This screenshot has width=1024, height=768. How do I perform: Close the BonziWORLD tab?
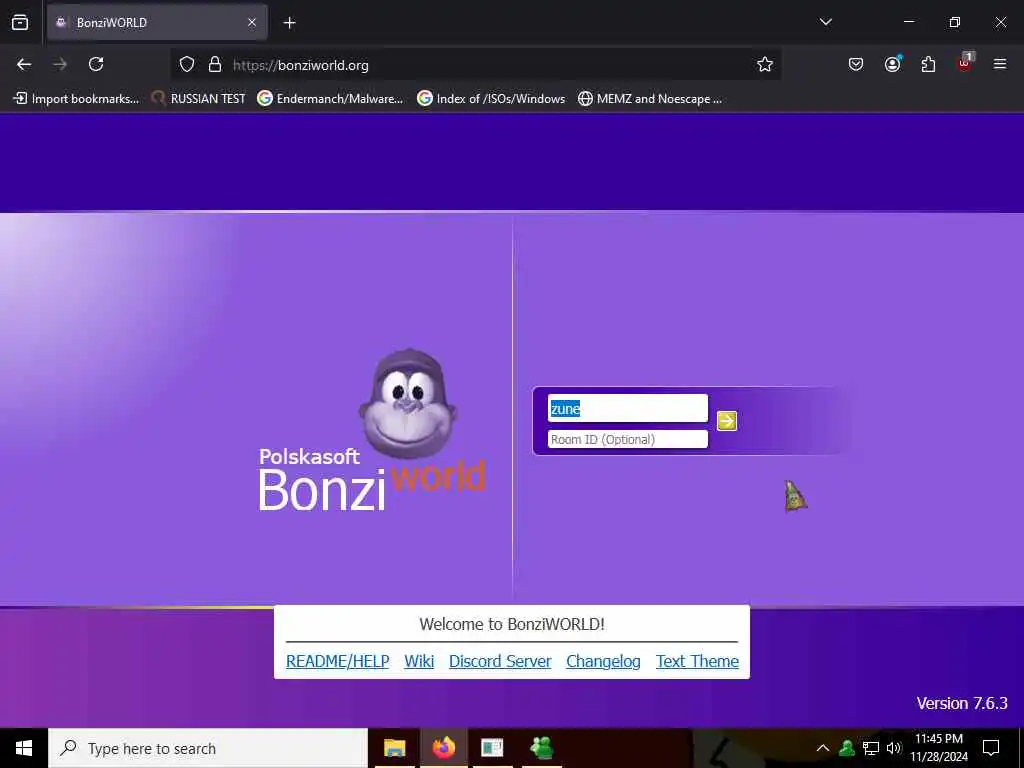click(x=252, y=22)
